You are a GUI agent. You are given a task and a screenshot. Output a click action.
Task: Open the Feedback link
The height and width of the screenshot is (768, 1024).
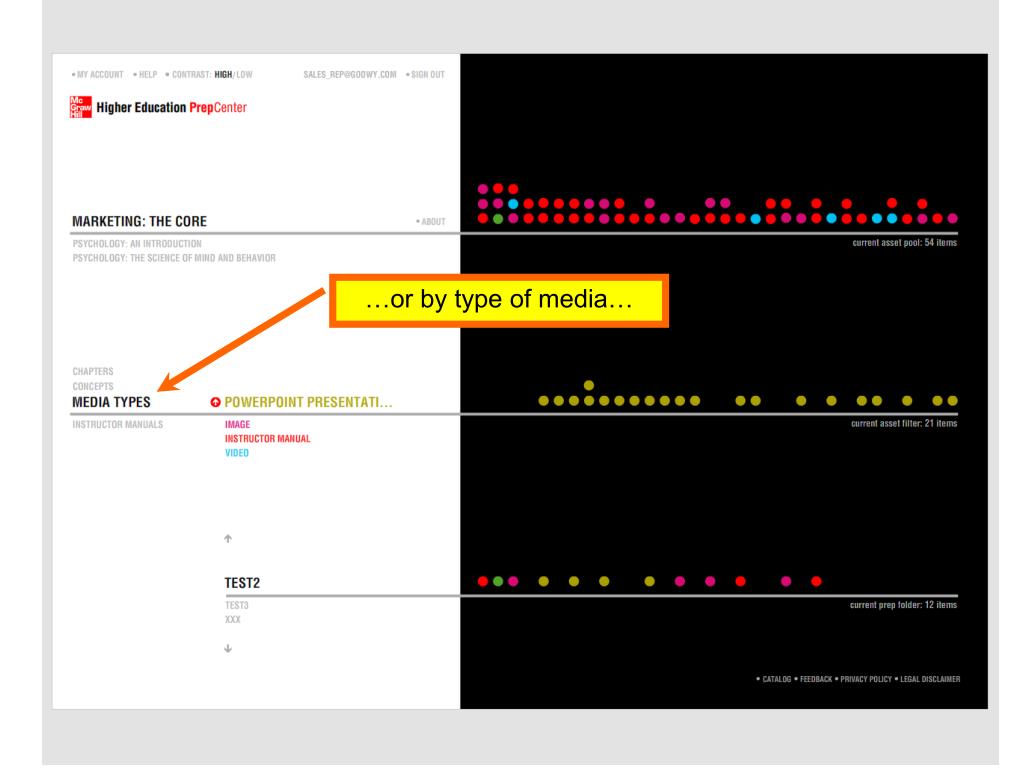pyautogui.click(x=816, y=679)
